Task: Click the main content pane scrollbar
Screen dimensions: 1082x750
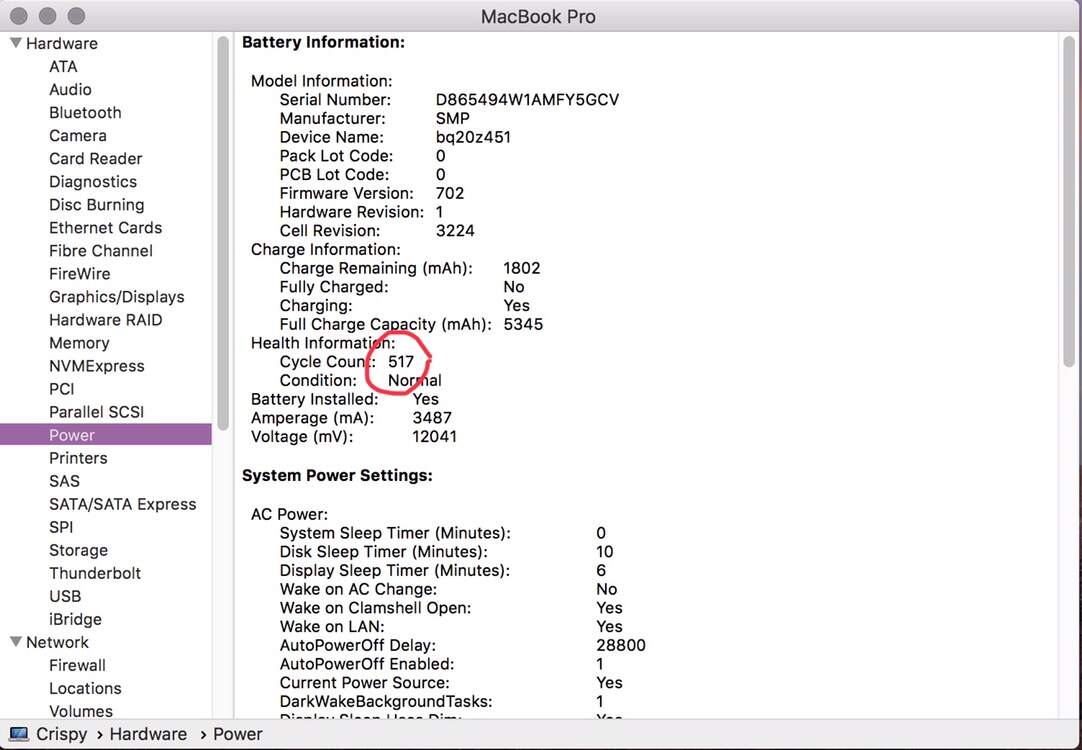Action: [x=1069, y=200]
